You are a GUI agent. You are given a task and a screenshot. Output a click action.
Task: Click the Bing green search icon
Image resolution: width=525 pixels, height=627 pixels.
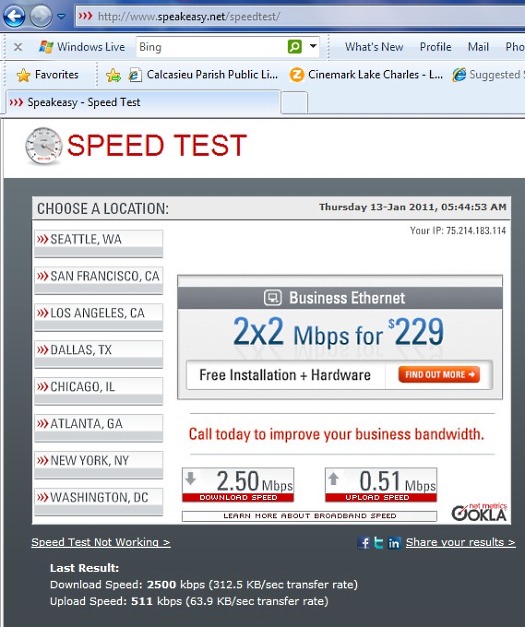(295, 47)
